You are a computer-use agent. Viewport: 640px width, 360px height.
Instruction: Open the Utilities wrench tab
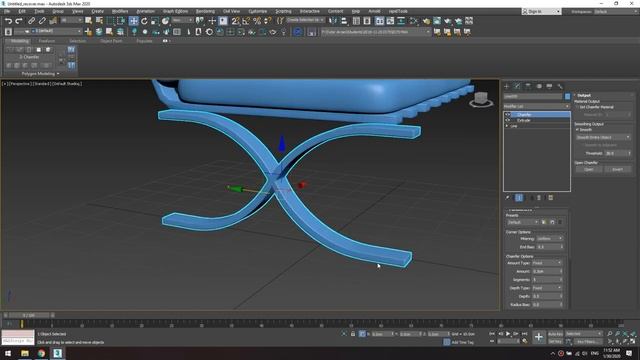(560, 86)
